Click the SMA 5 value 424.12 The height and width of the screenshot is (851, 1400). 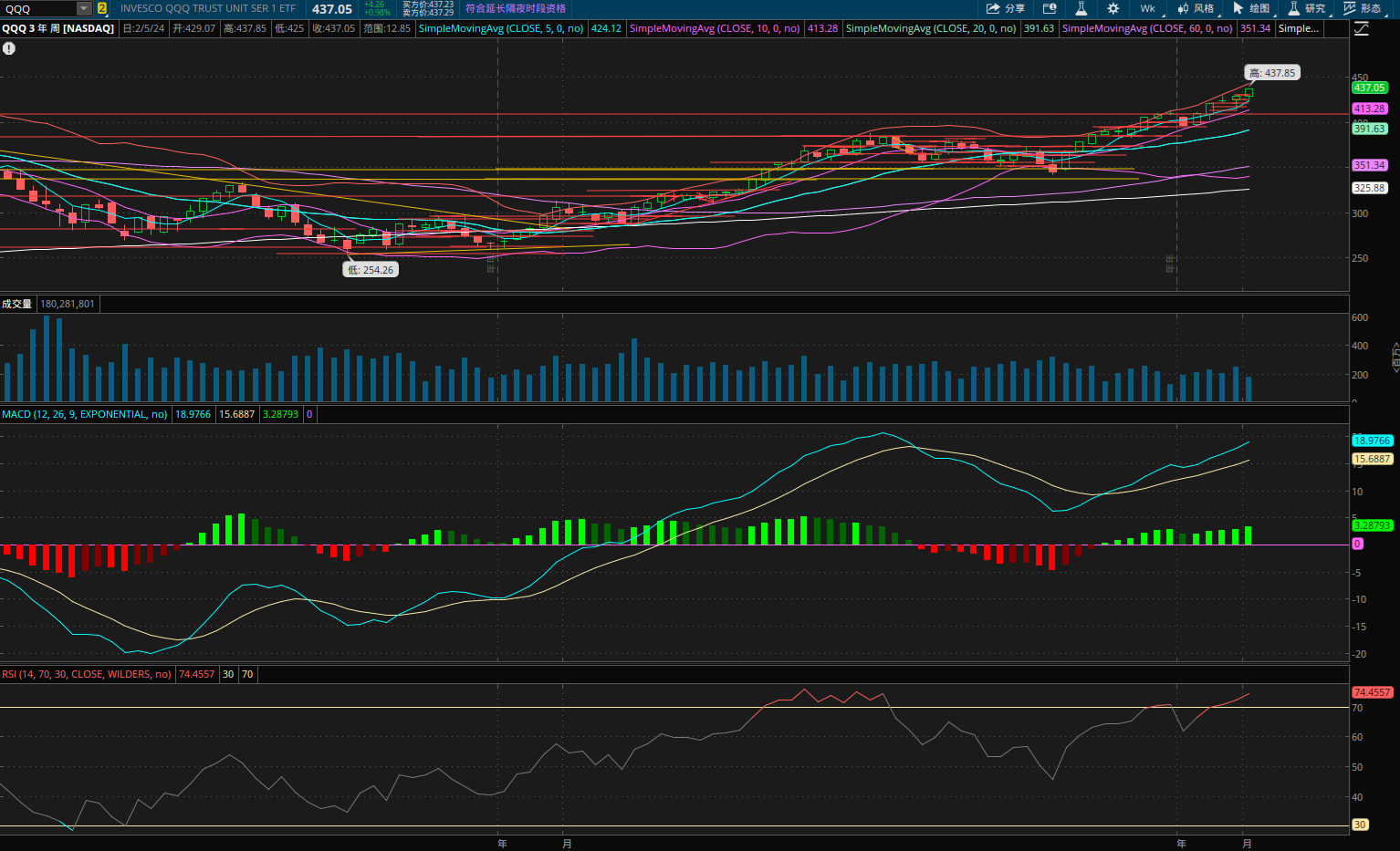tap(606, 28)
